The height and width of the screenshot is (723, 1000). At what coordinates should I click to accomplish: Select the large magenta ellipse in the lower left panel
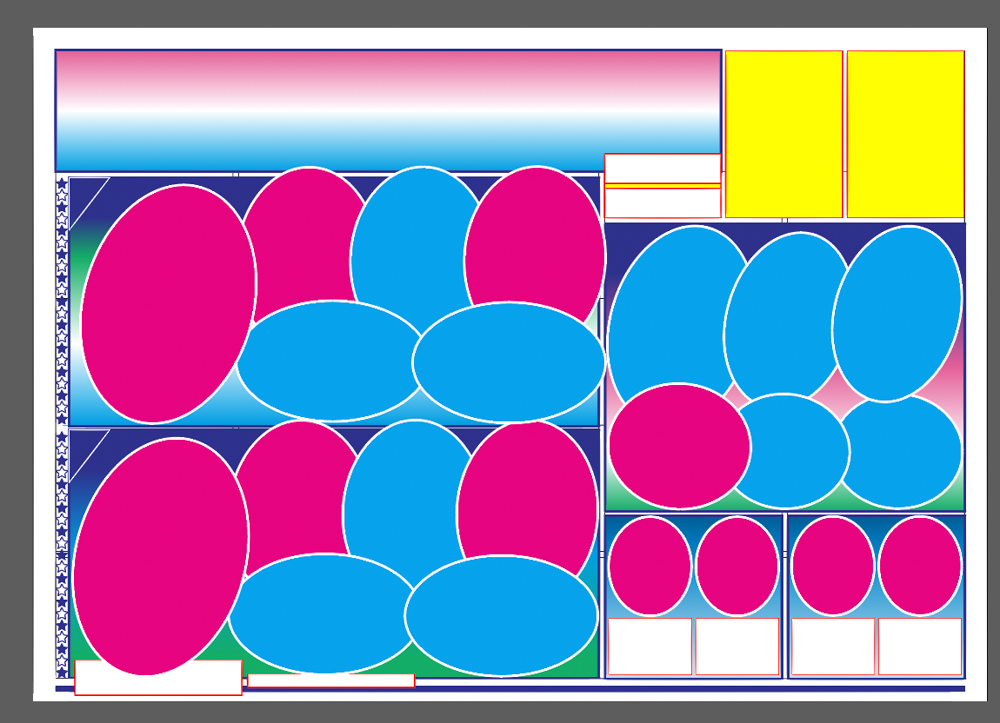[x=161, y=556]
